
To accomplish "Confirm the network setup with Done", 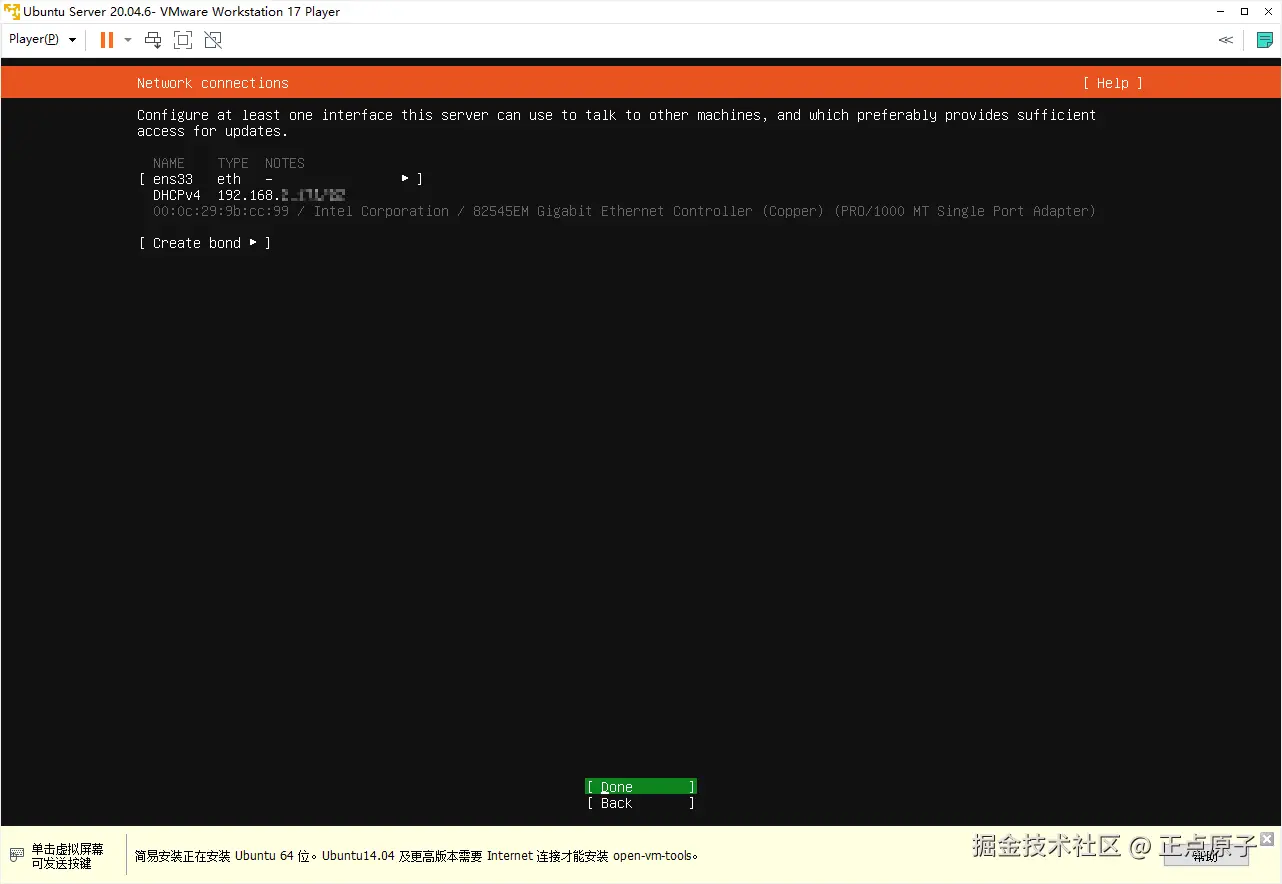I will click(x=640, y=787).
